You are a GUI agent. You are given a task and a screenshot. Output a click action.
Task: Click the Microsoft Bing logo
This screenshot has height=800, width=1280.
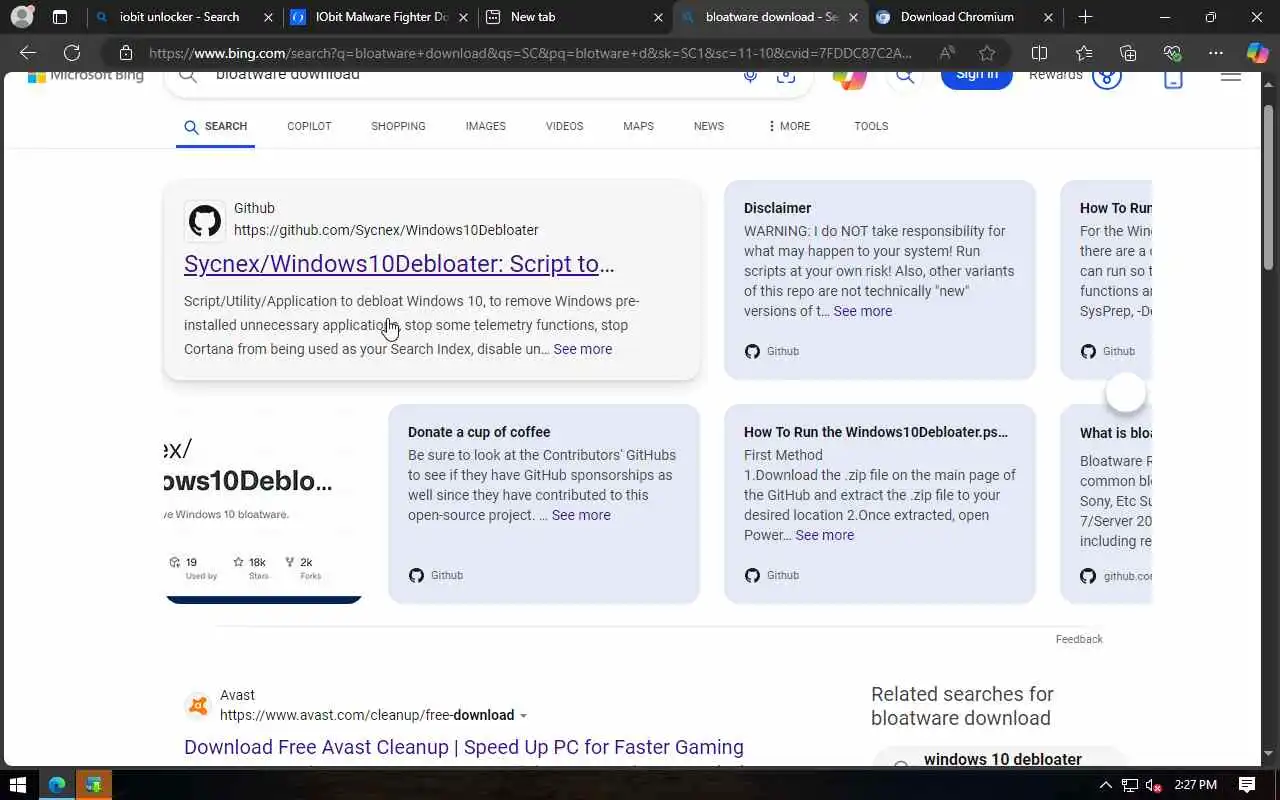pyautogui.click(x=86, y=77)
